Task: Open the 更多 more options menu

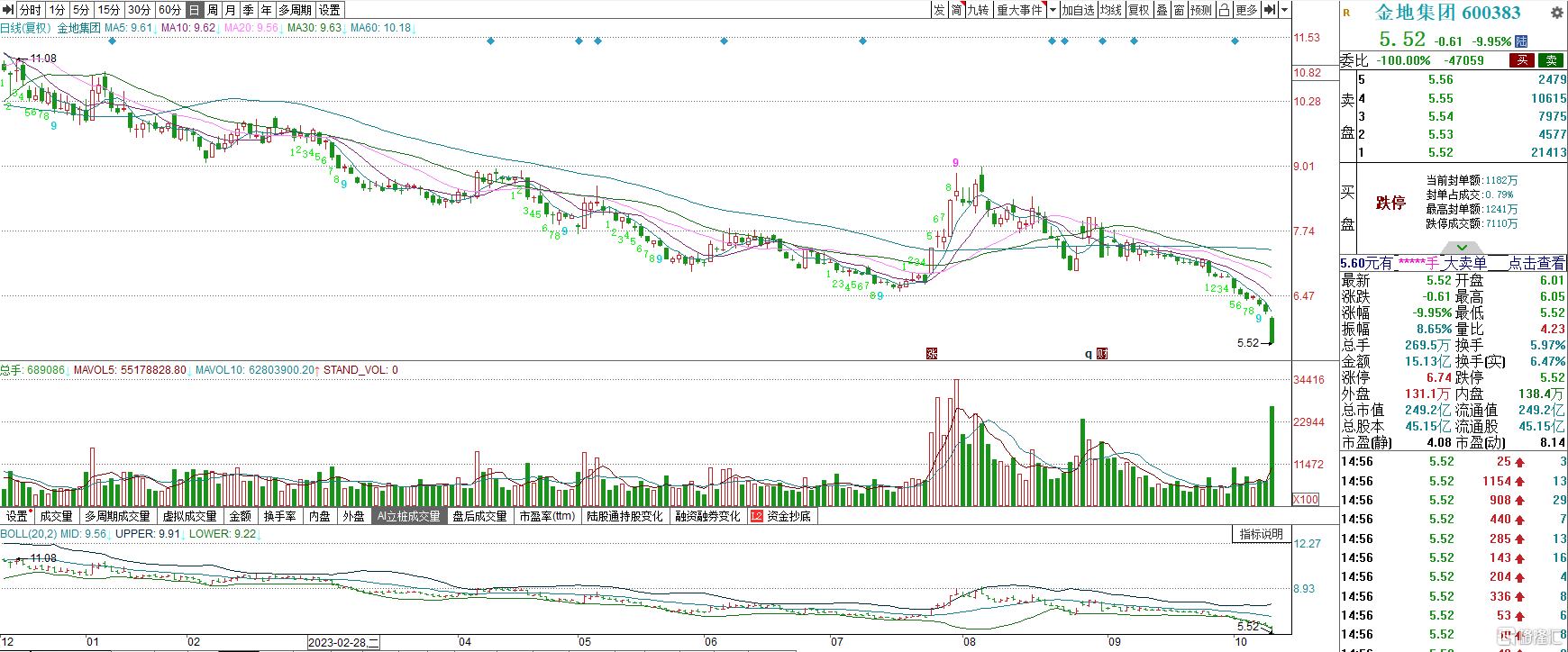Action: coord(1246,10)
